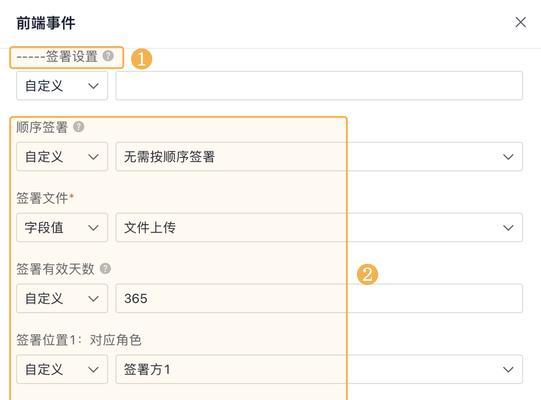Viewport: 541px width, 400px height.
Task: Click help icon next to 签署有效天数
Action: (x=106, y=268)
